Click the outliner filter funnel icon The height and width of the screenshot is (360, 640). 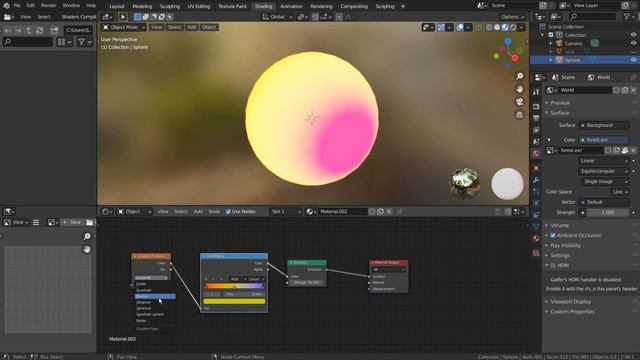tap(627, 16)
